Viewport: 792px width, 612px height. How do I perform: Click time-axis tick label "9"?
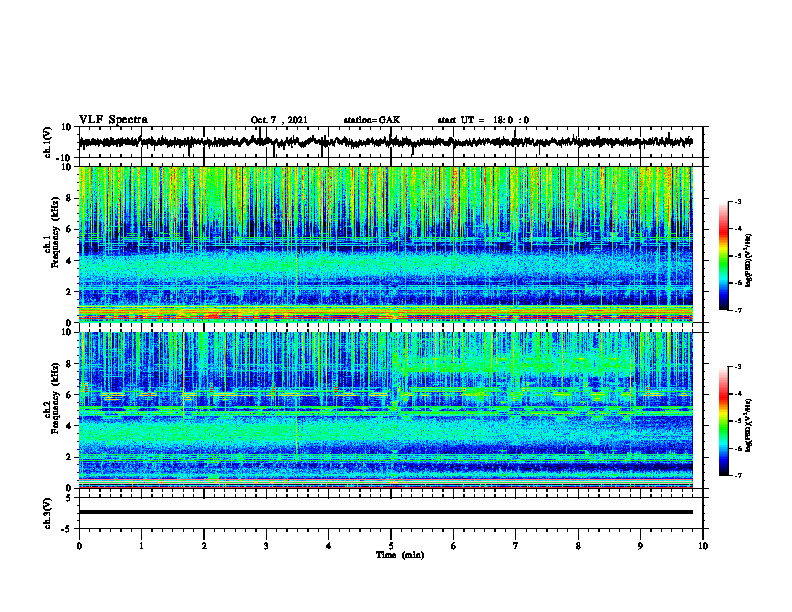point(640,546)
